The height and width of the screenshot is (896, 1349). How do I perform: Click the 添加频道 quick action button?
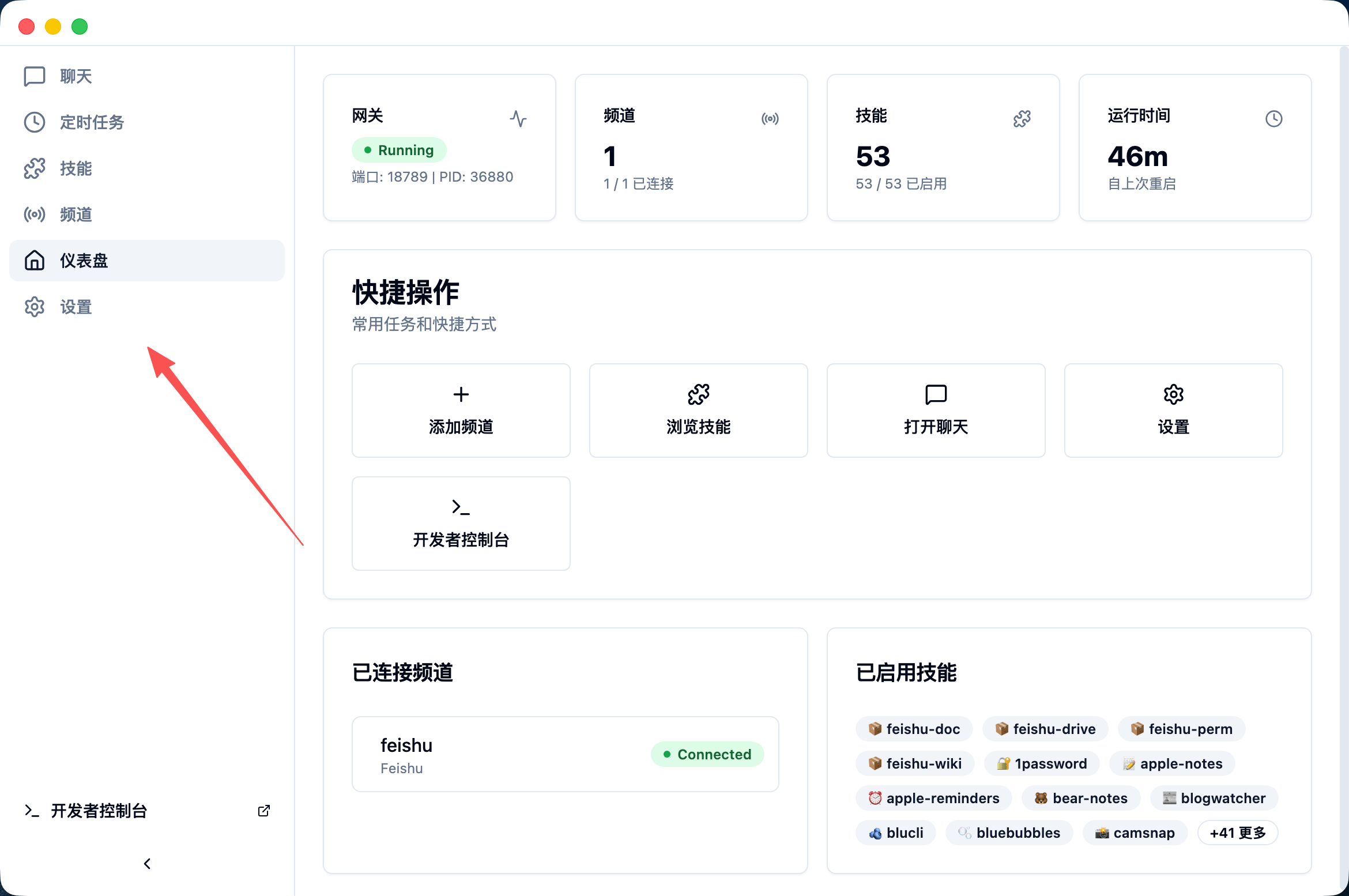(461, 410)
